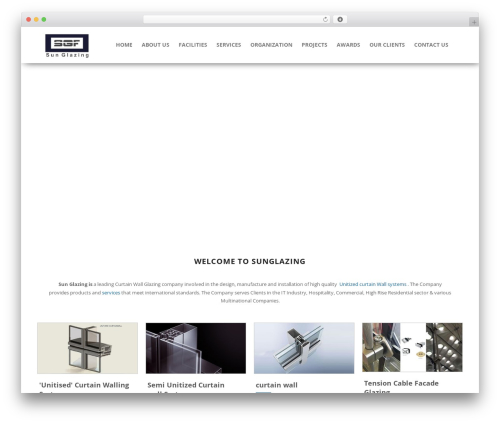Click the services link in the paragraph

click(111, 293)
